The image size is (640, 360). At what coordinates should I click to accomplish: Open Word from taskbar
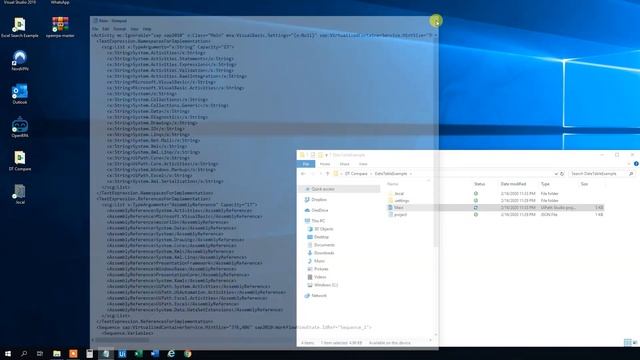(x=155, y=353)
